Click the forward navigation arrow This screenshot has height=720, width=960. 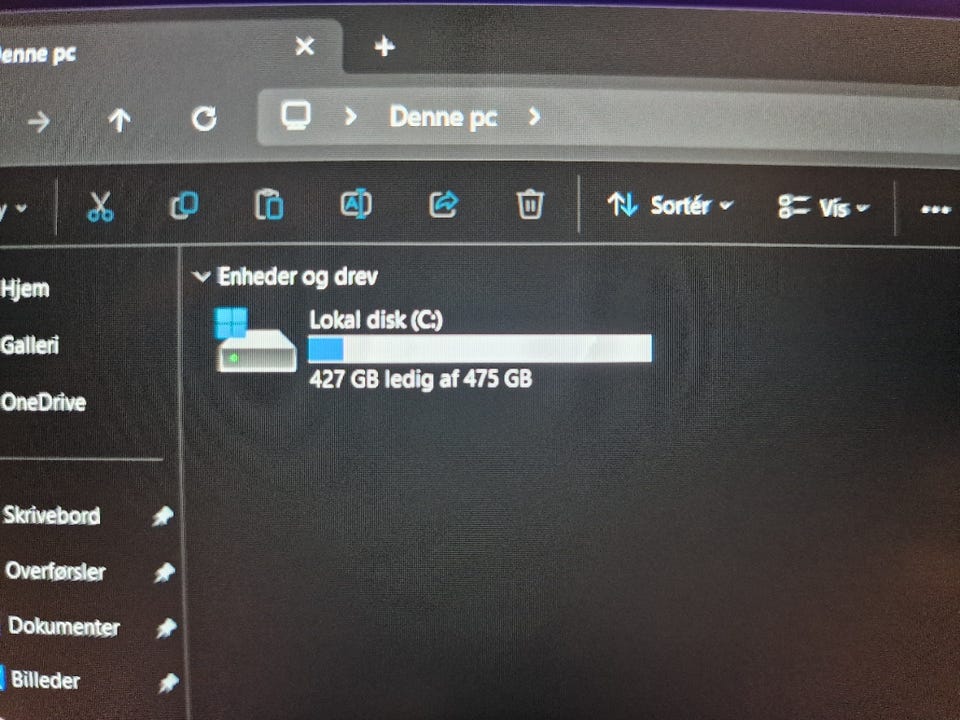click(39, 122)
